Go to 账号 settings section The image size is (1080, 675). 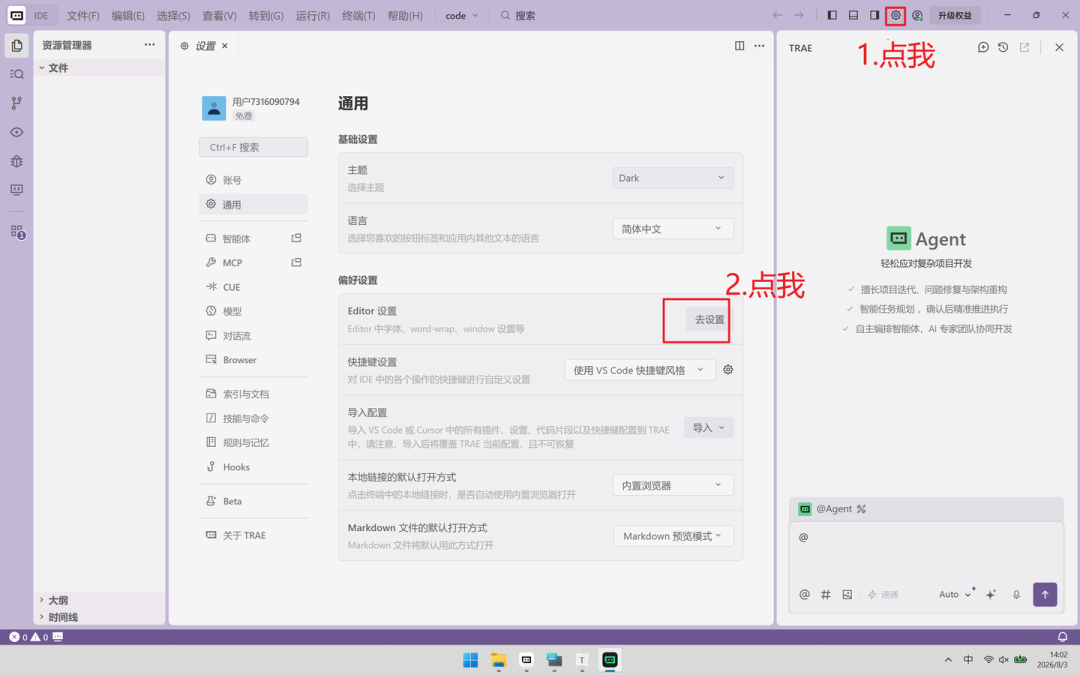[x=253, y=180]
